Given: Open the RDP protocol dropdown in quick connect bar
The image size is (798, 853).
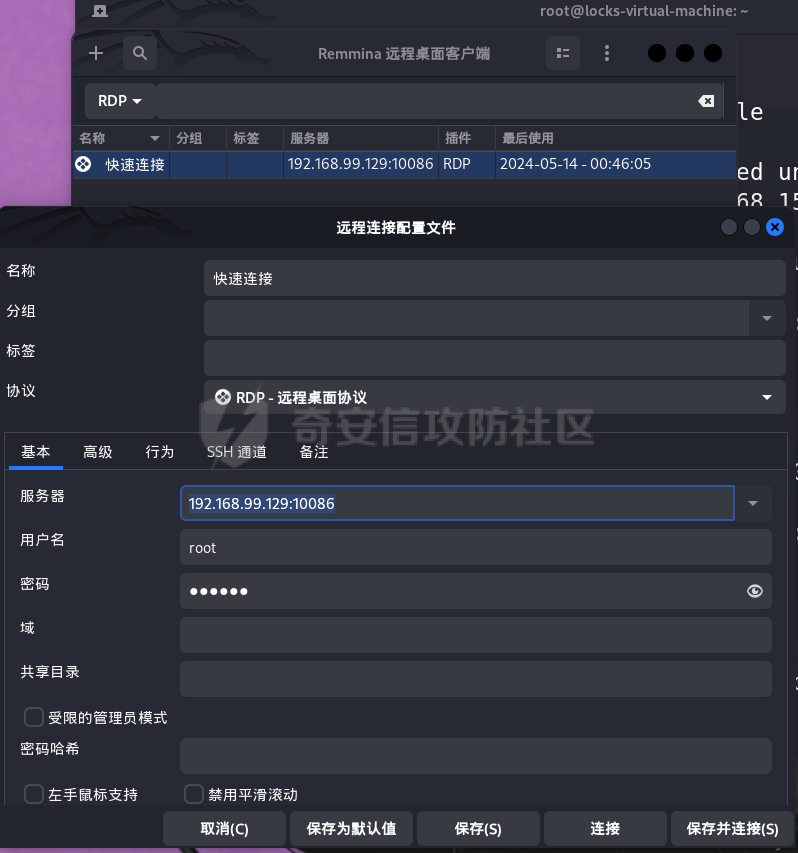Looking at the screenshot, I should tap(120, 101).
